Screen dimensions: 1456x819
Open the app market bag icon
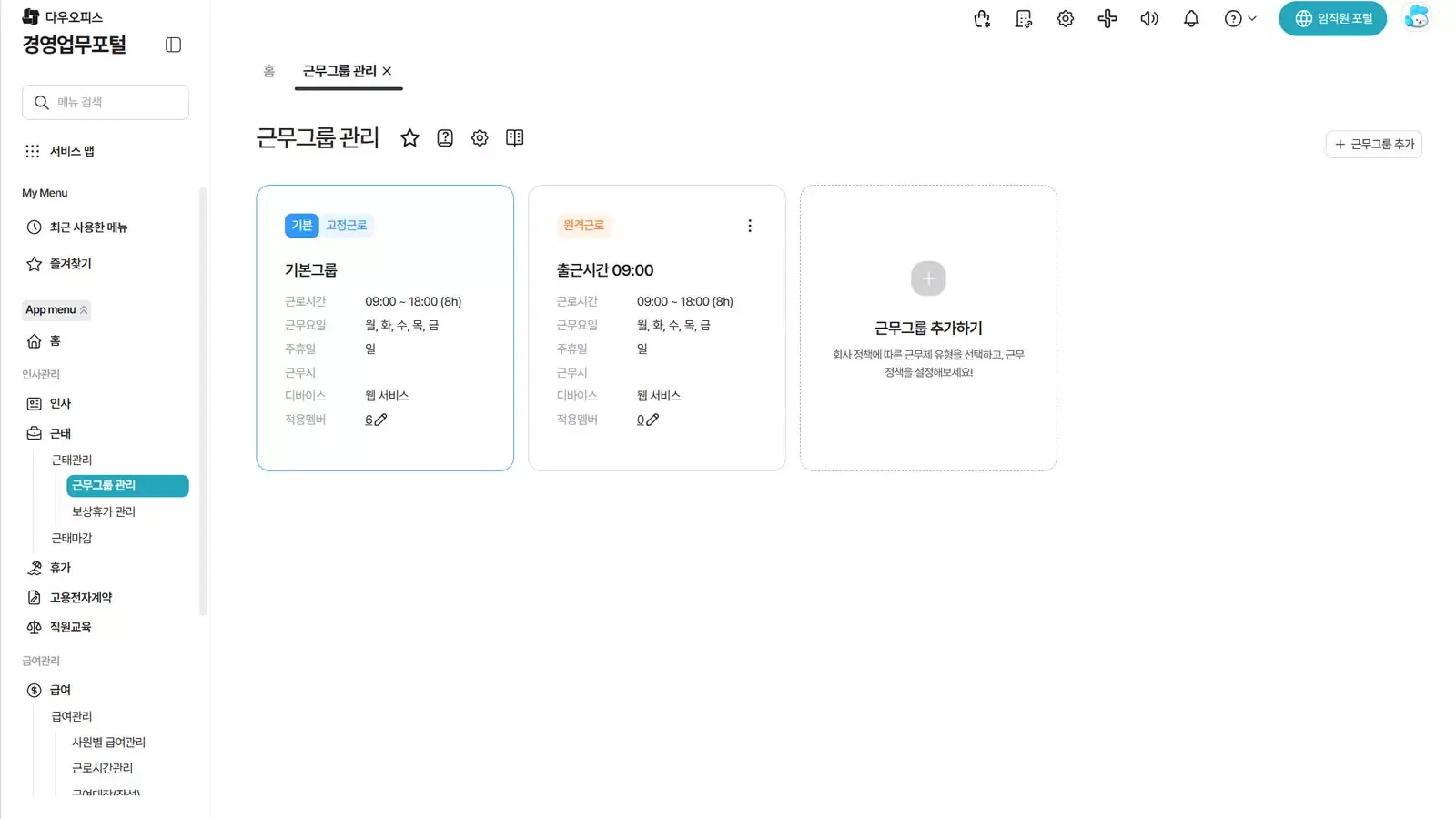coord(981,18)
